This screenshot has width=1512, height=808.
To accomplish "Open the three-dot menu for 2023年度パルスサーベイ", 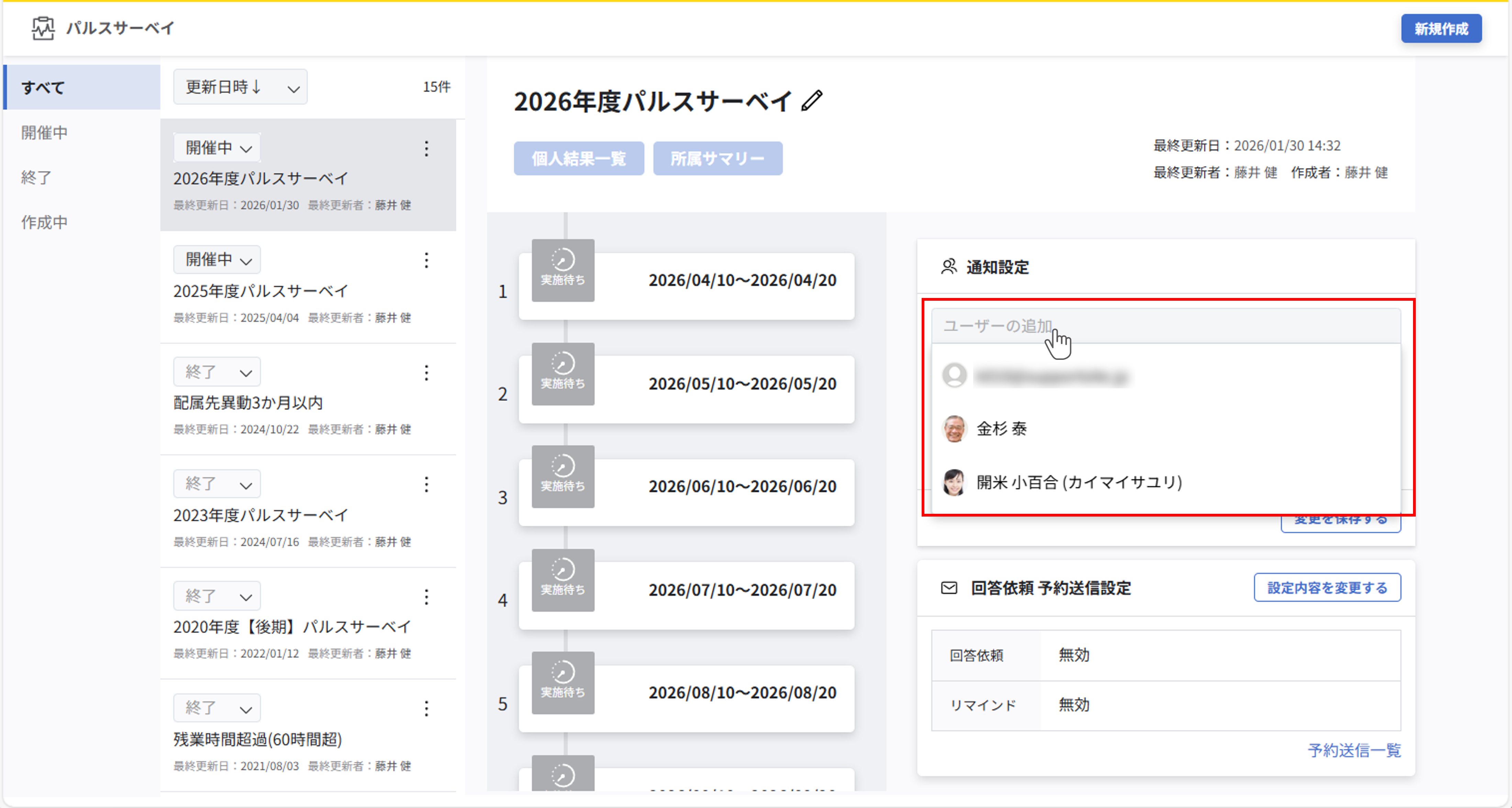I will tap(427, 485).
